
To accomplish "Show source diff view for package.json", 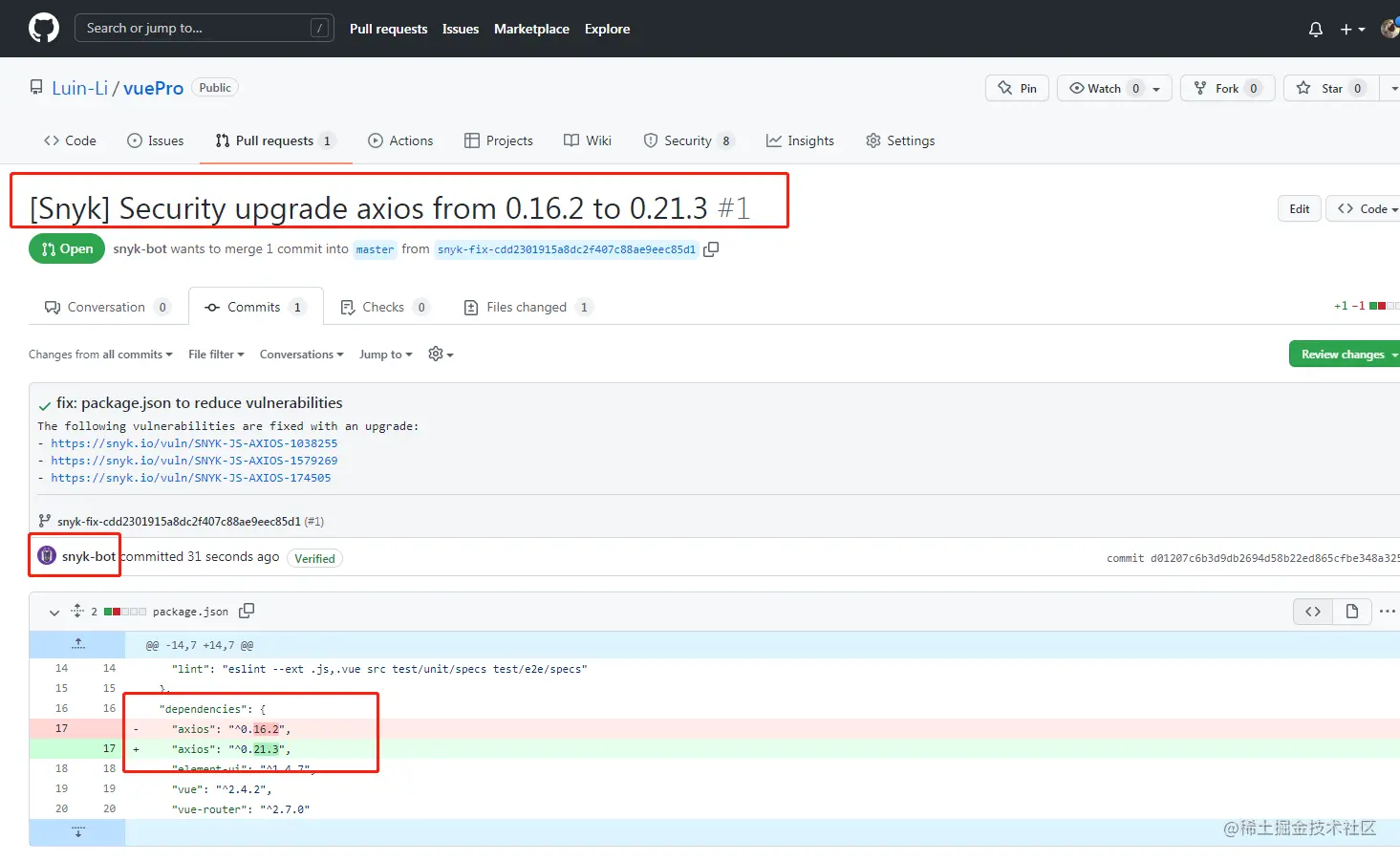I will (x=1313, y=612).
